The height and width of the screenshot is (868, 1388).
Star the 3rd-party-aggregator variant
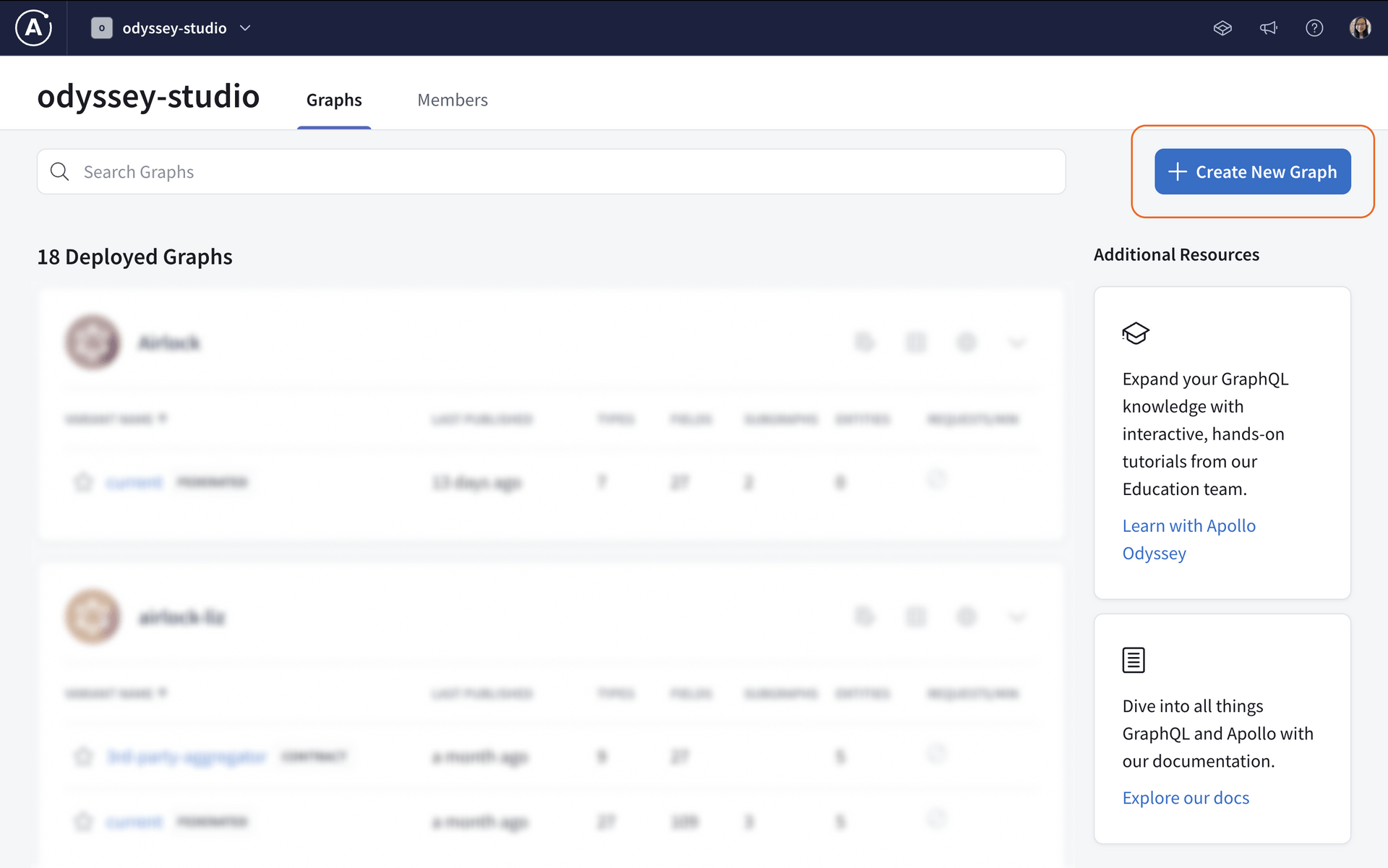[84, 757]
